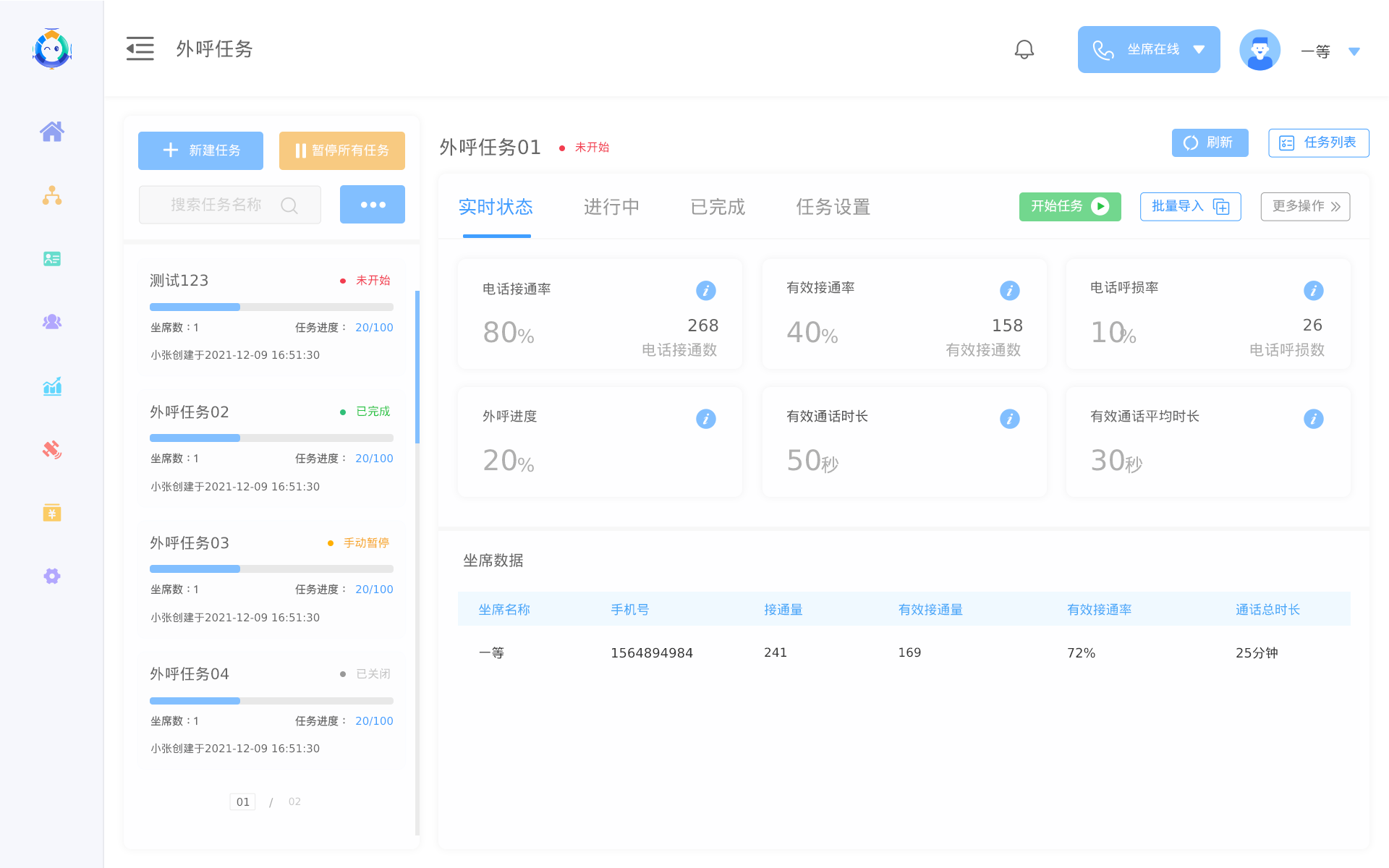Screen dimensions: 1389x868
Task: Click the info icon for 电话接通率
Action: point(706,290)
